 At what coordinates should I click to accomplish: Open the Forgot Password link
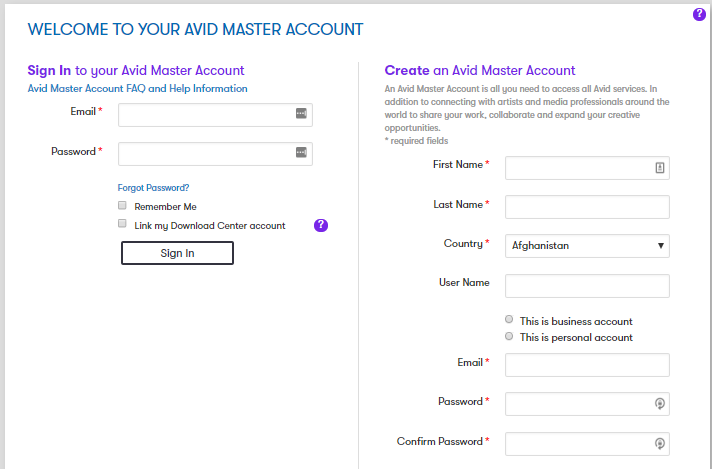[x=153, y=187]
